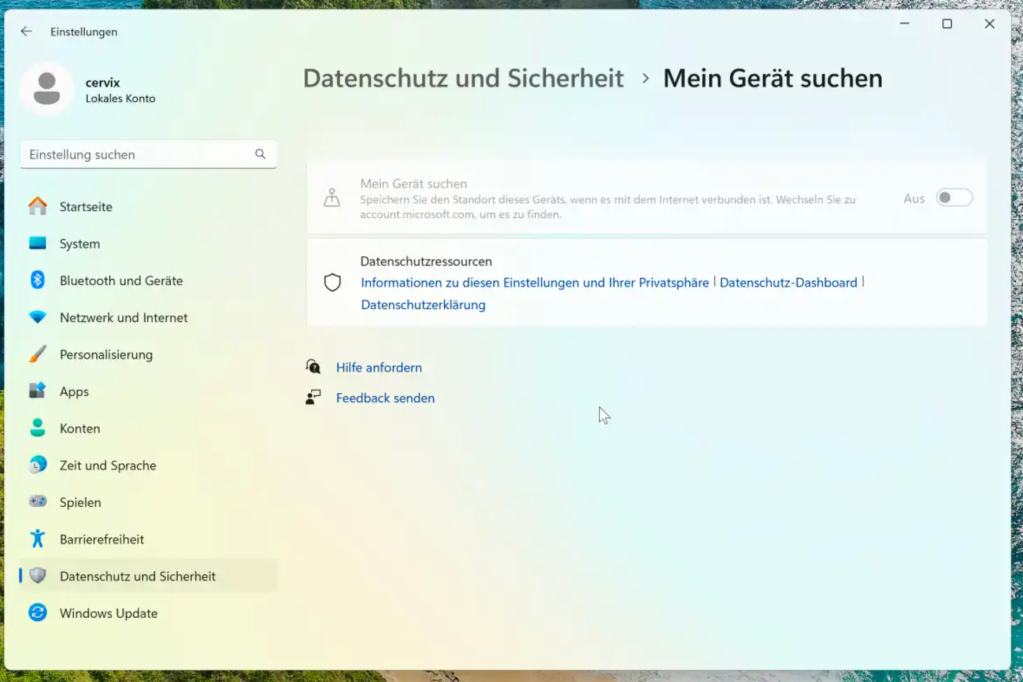Open the Datenschutzerklärung link

[x=423, y=305]
